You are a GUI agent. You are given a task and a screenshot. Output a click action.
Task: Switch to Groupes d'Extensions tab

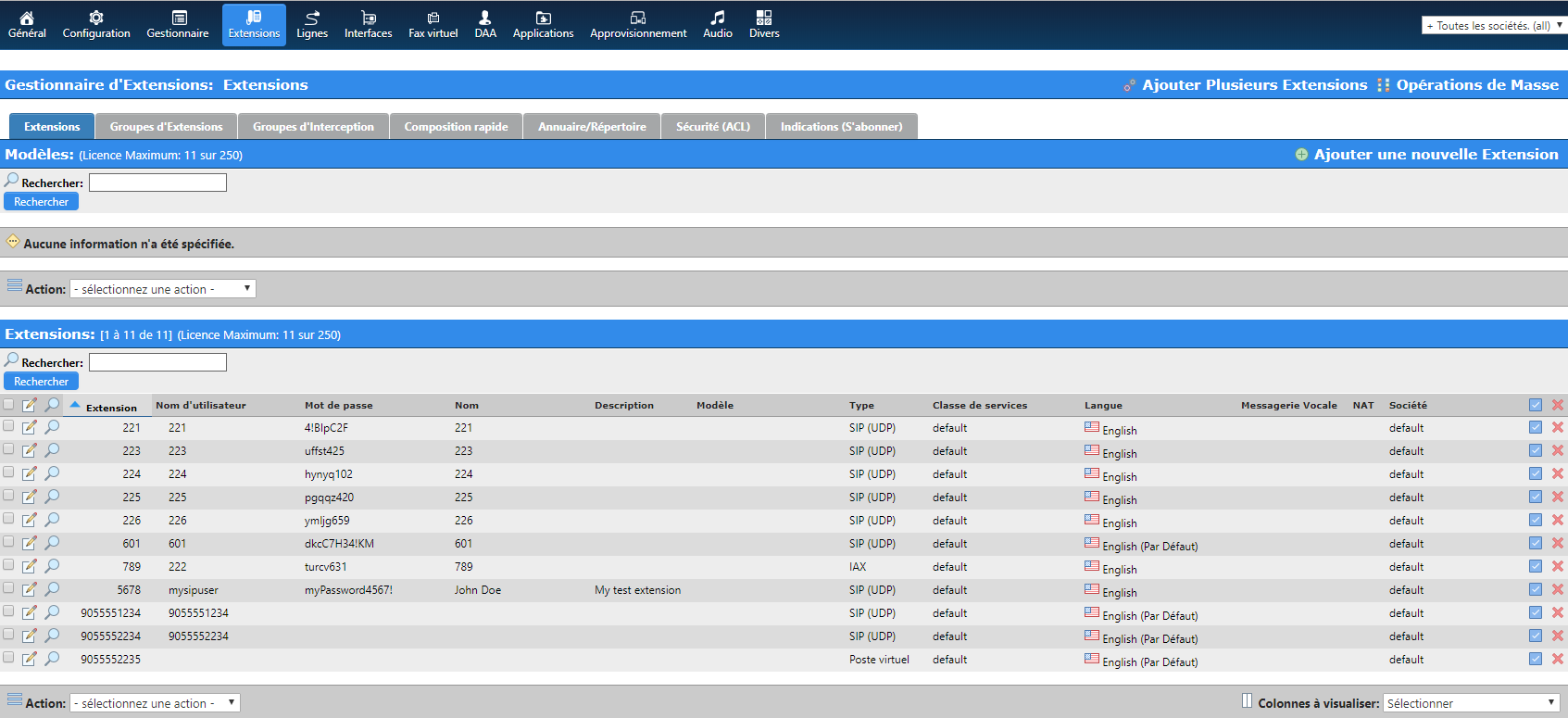tap(167, 127)
